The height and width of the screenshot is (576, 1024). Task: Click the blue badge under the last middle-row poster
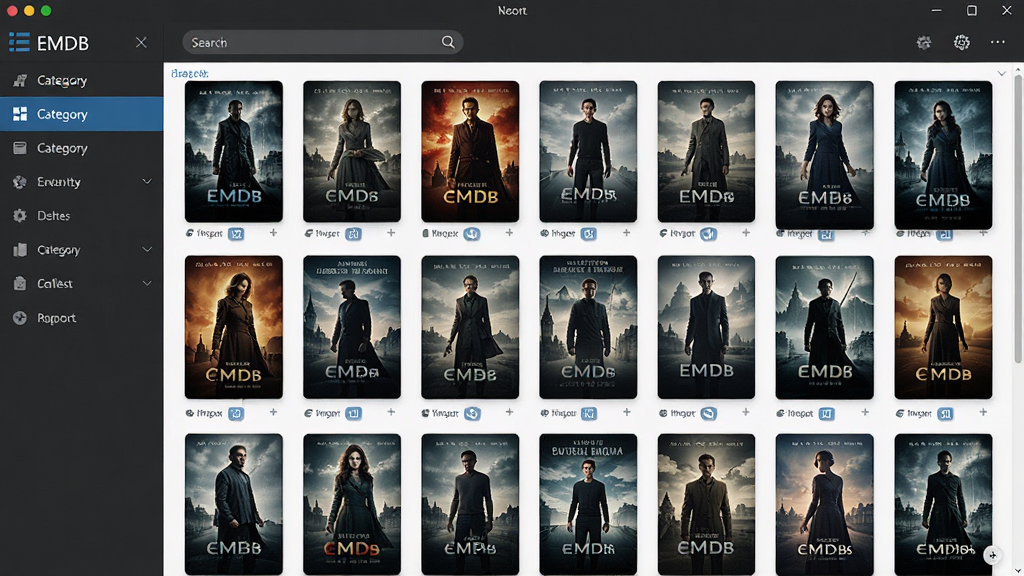944,413
